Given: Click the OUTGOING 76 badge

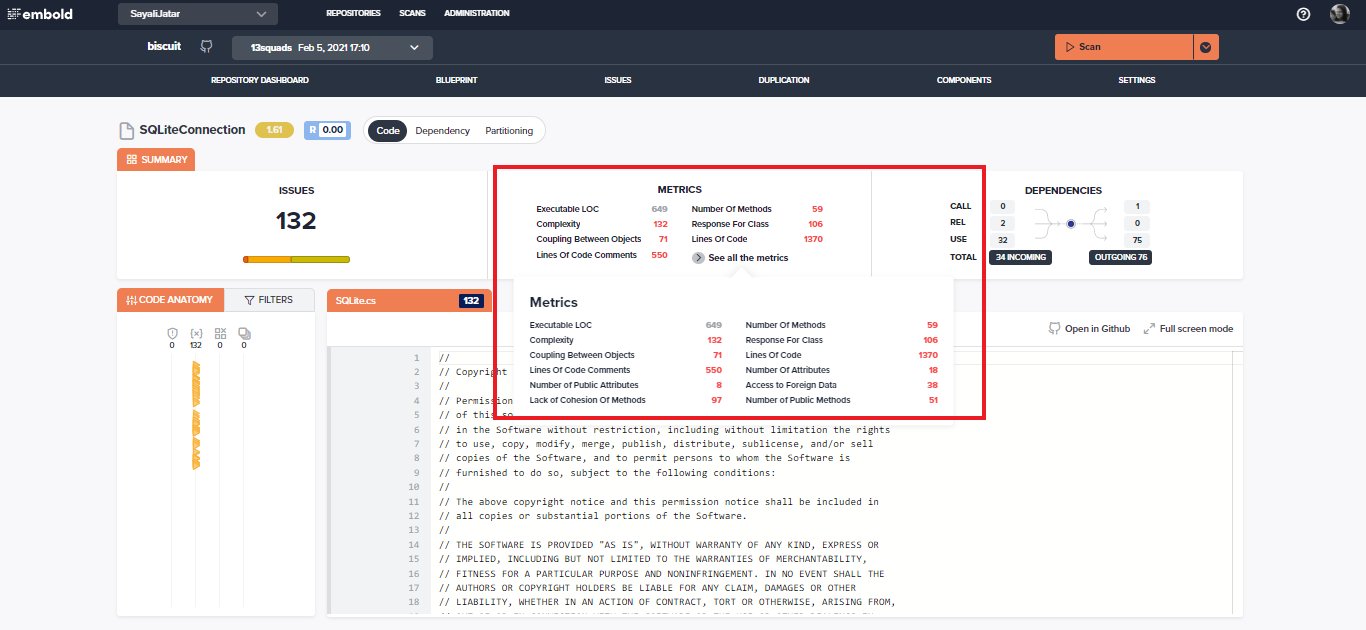Looking at the screenshot, I should [x=1120, y=257].
